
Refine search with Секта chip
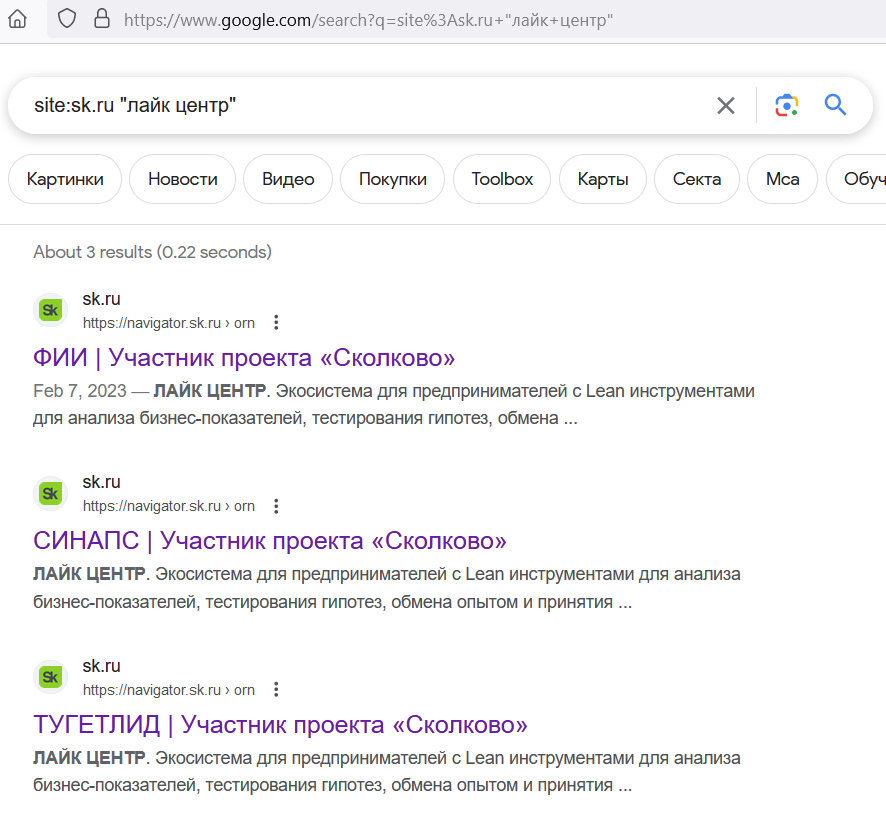tap(697, 179)
